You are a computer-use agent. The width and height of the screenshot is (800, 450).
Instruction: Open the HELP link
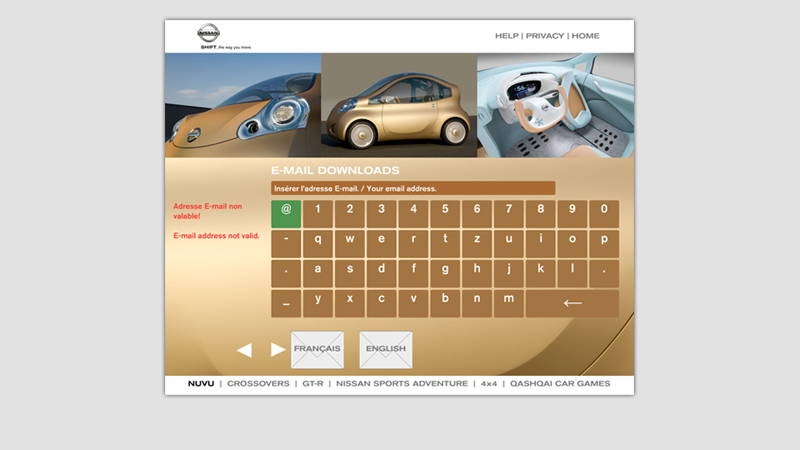tap(506, 36)
